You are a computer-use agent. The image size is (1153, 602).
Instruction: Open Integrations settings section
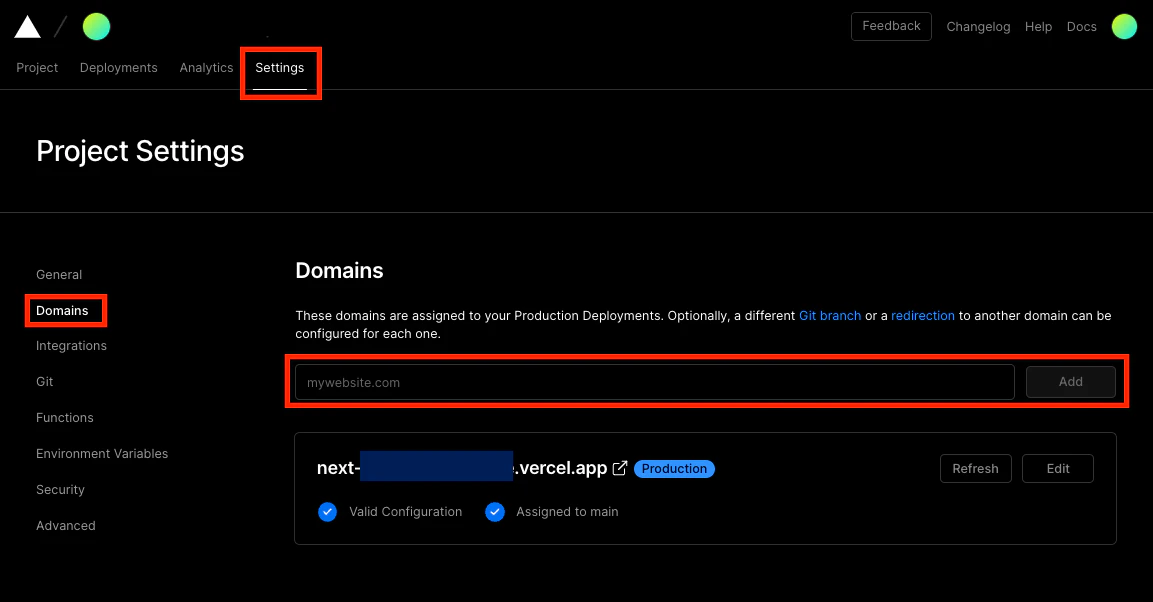point(71,345)
